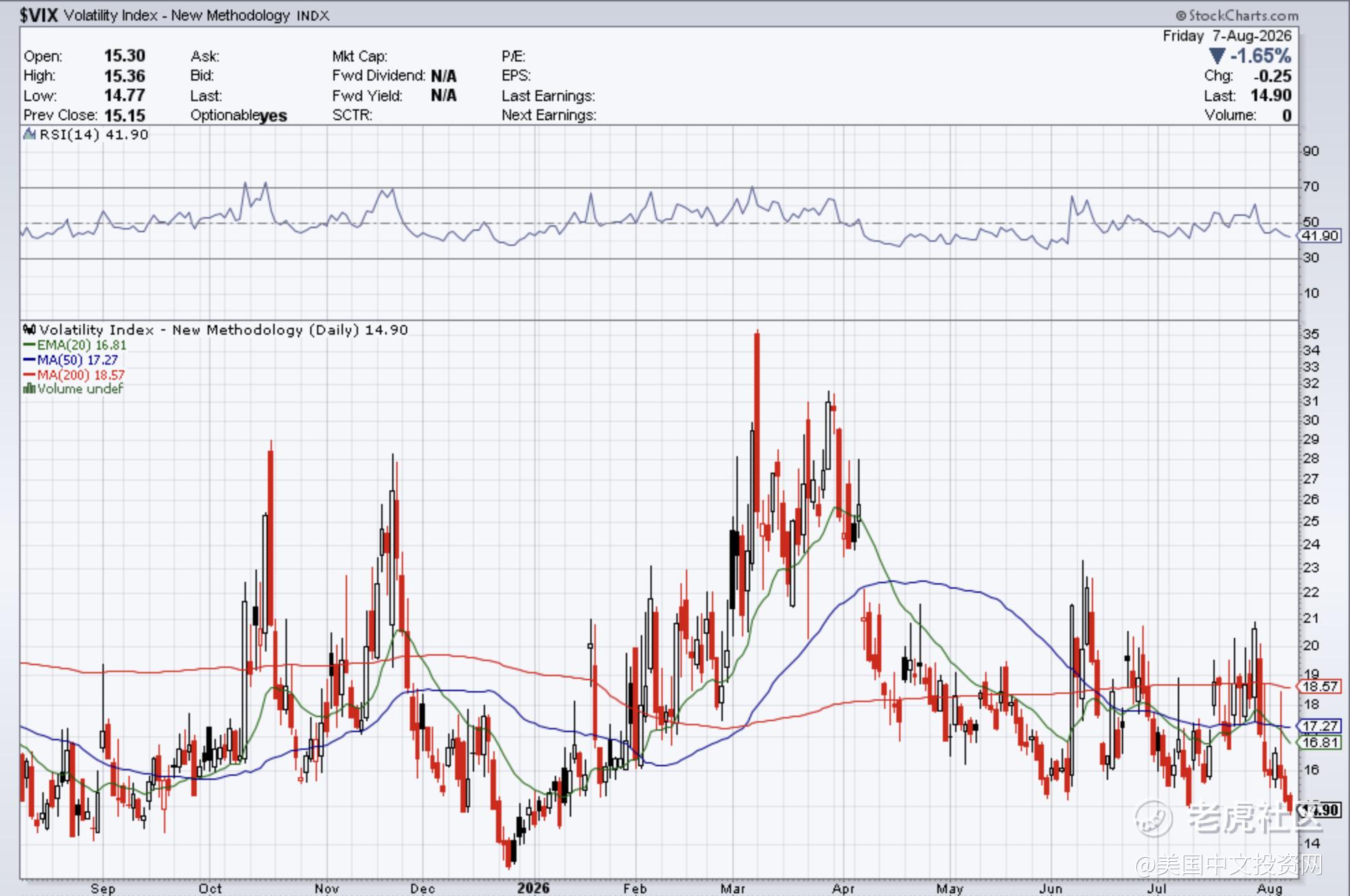Click the 'EPS:' label
Viewport: 1350px width, 896px height.
pos(516,76)
